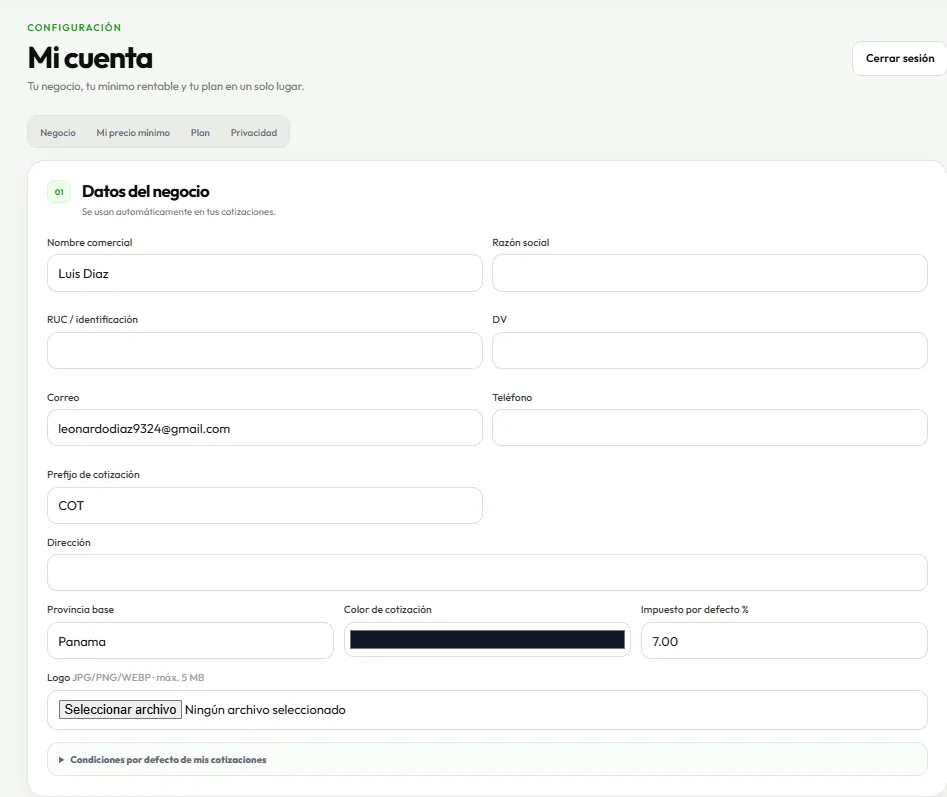947x797 pixels.
Task: Go to the Privacidad tab
Action: pyautogui.click(x=254, y=132)
